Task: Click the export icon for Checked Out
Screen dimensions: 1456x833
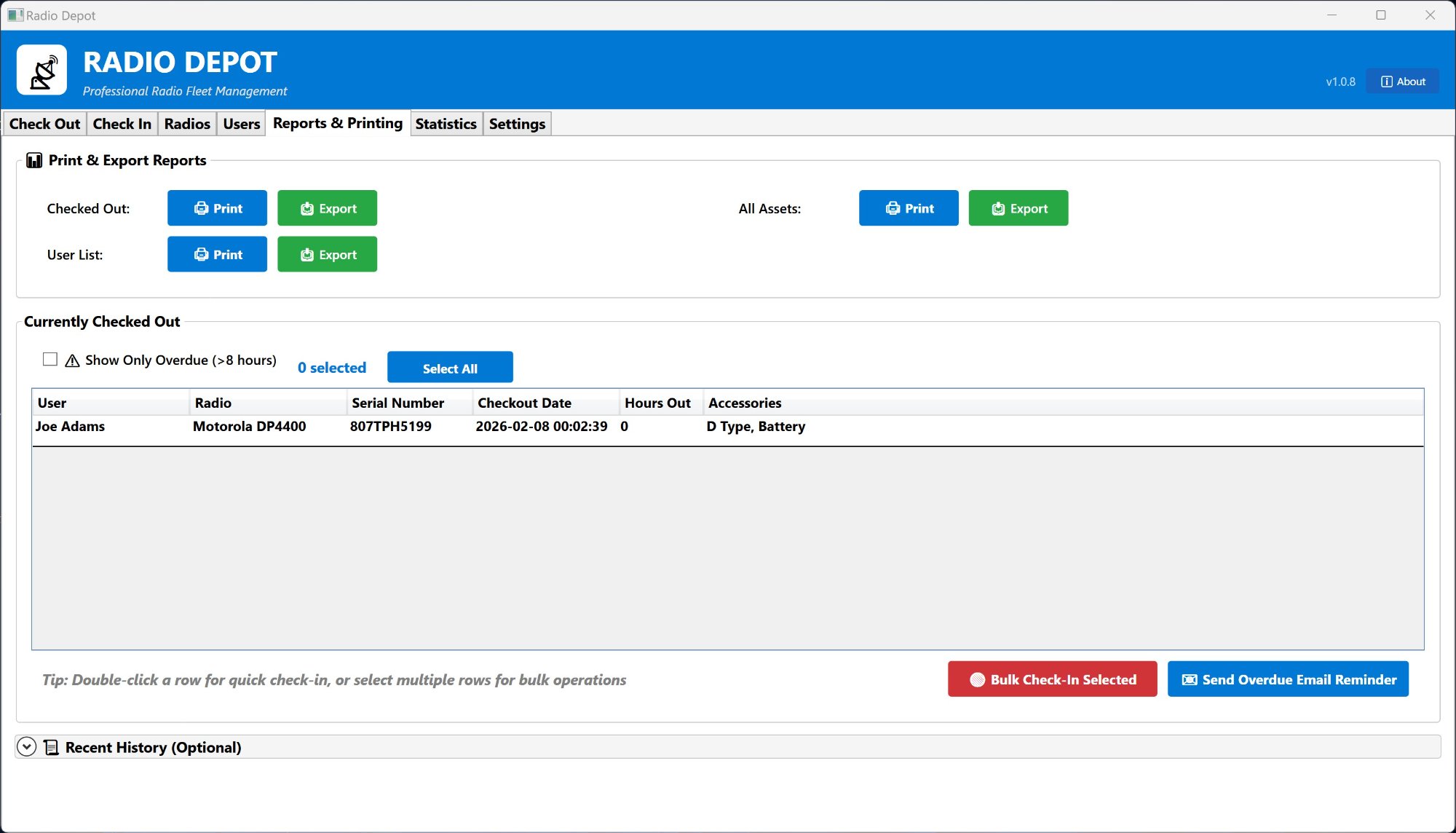Action: pyautogui.click(x=307, y=209)
